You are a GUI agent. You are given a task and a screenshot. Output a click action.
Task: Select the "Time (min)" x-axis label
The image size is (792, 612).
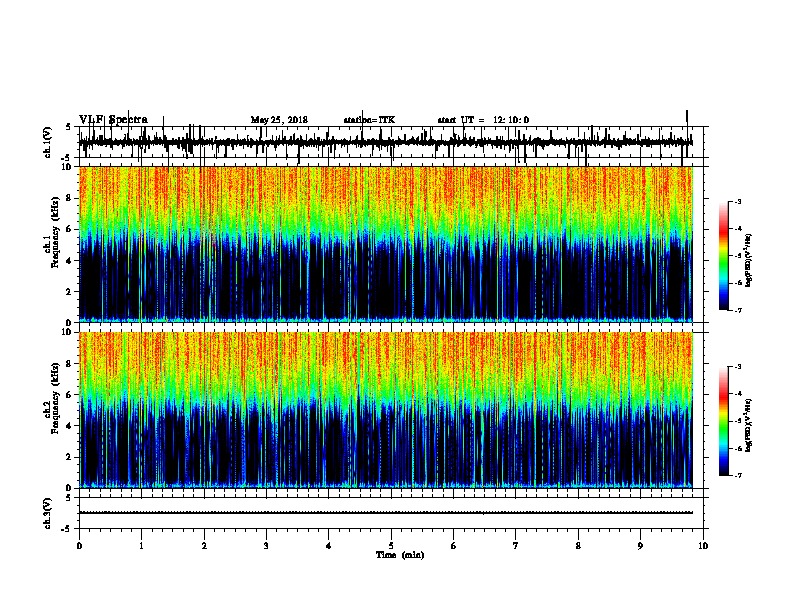tap(400, 555)
